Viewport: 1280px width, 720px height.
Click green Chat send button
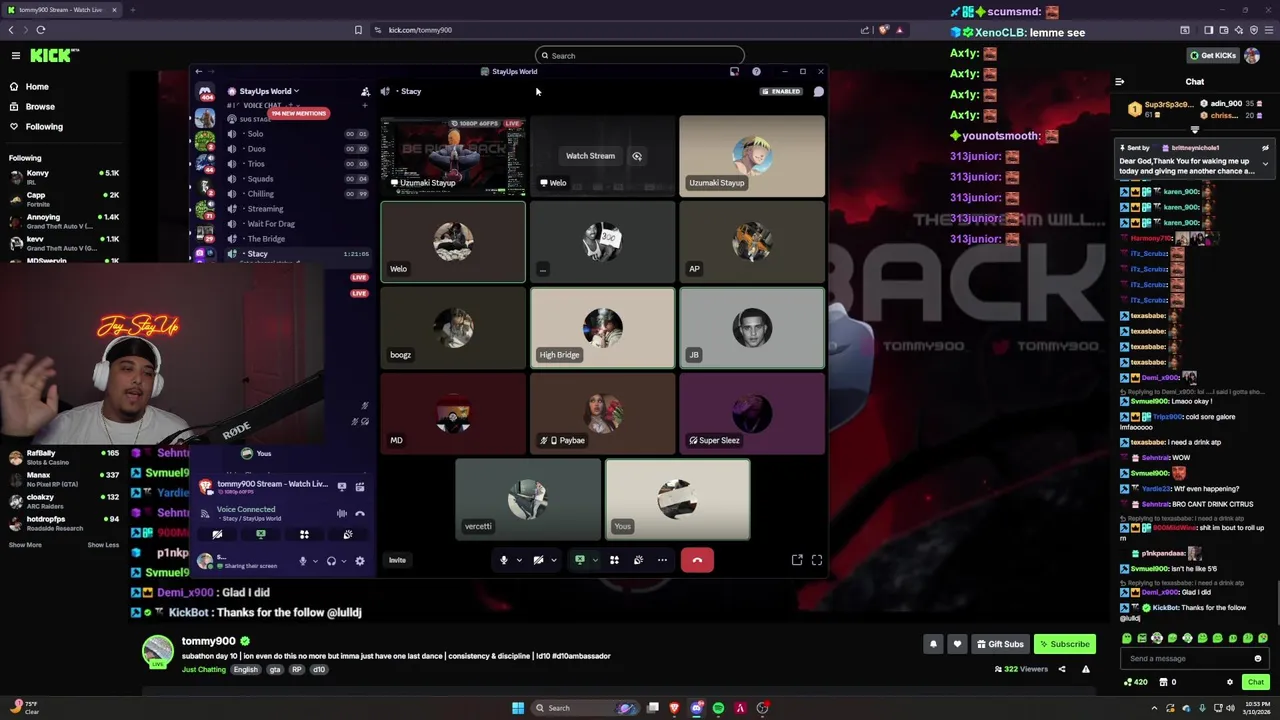pos(1256,682)
